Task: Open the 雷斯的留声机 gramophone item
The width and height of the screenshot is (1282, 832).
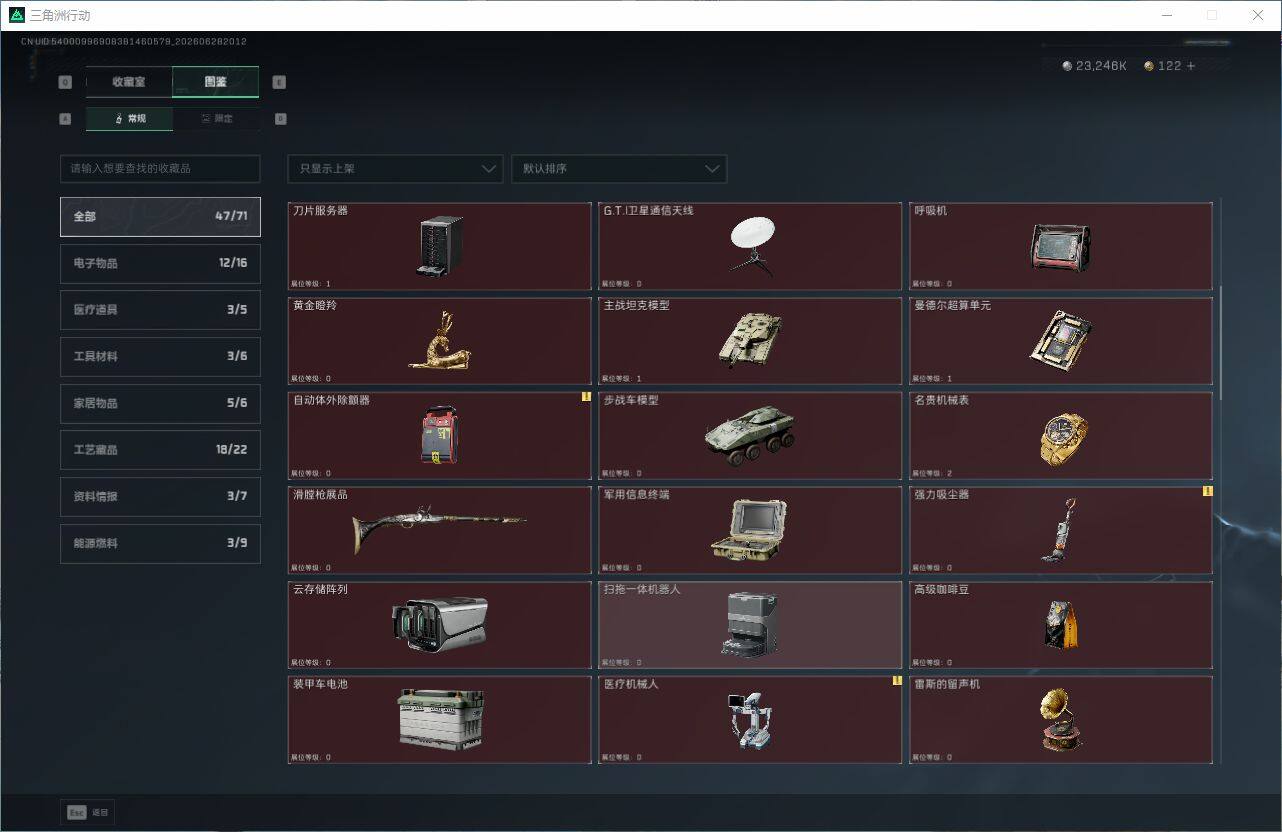Action: [1061, 720]
